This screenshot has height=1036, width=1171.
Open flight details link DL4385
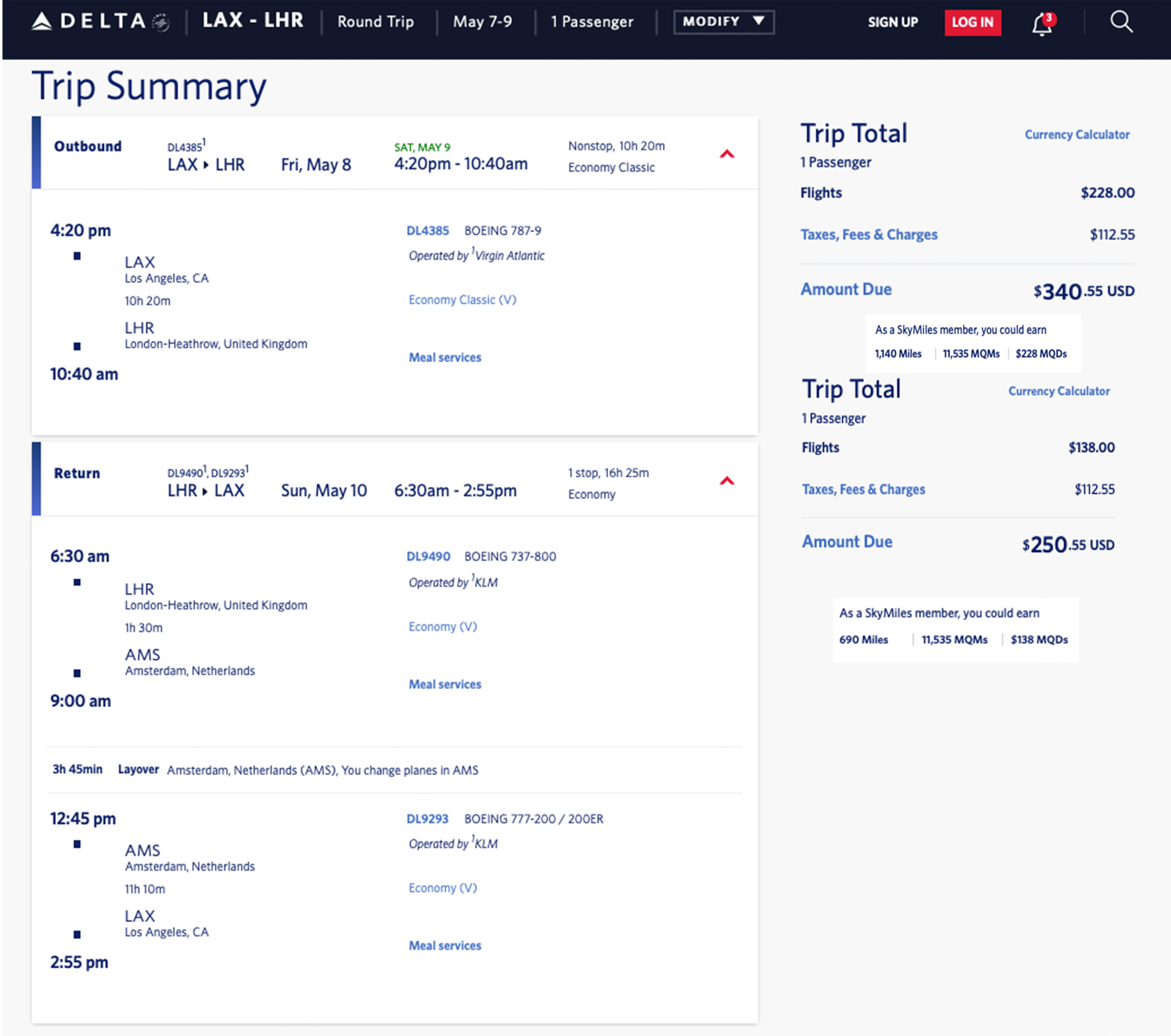[x=427, y=230]
